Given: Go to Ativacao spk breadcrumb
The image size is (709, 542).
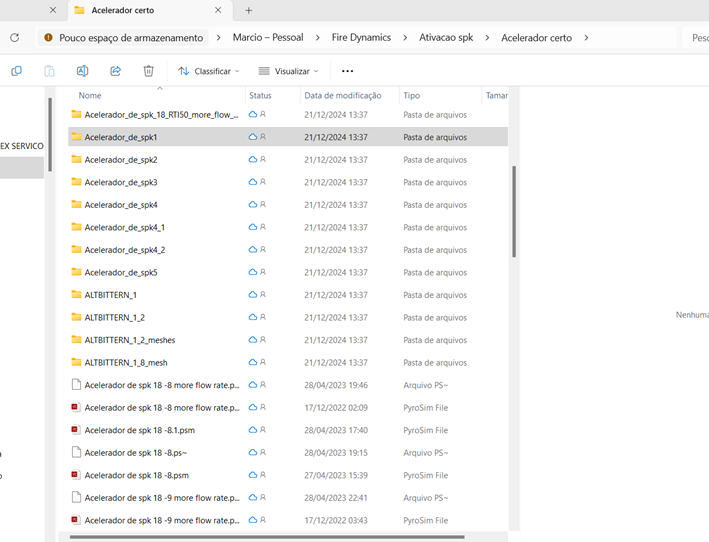Looking at the screenshot, I should (x=446, y=38).
